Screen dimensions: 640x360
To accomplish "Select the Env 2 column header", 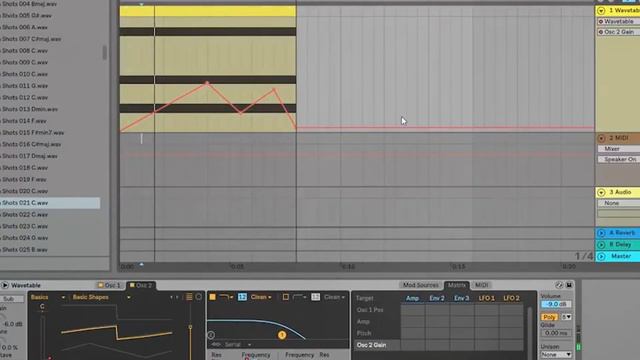I will tap(437, 298).
